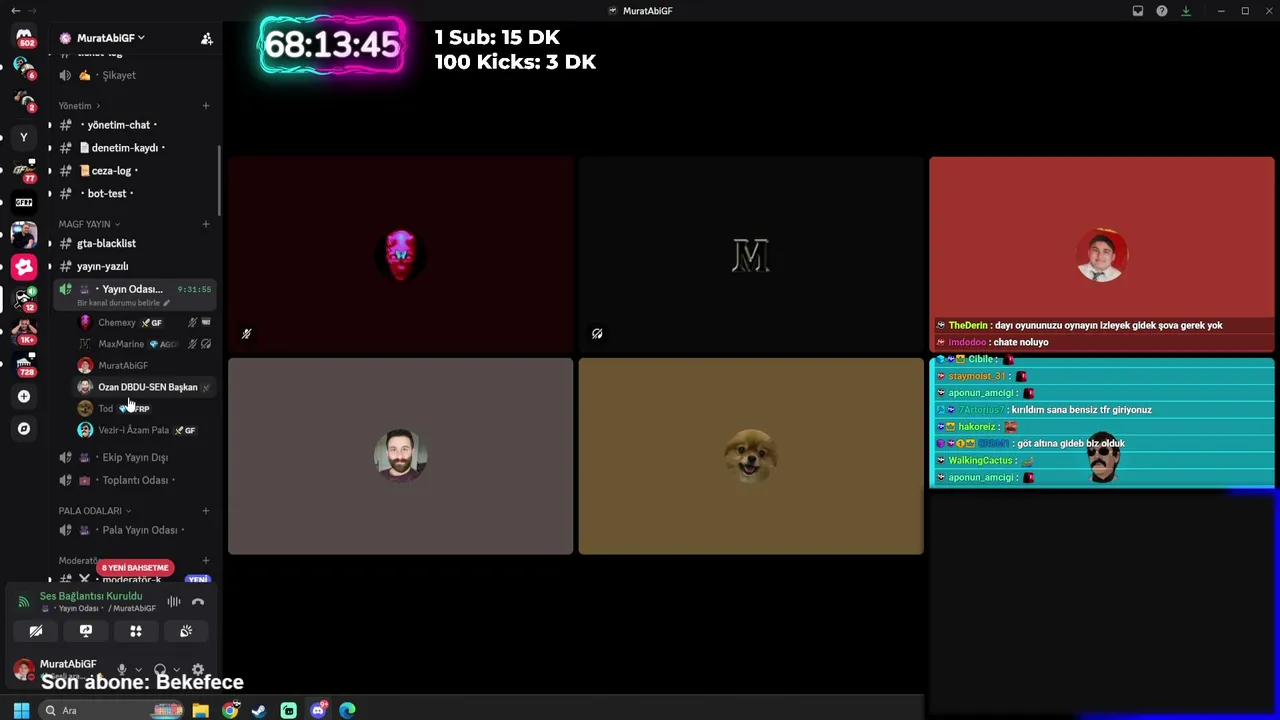Open the pink star server icon
Viewport: 1280px width, 720px height.
point(24,267)
